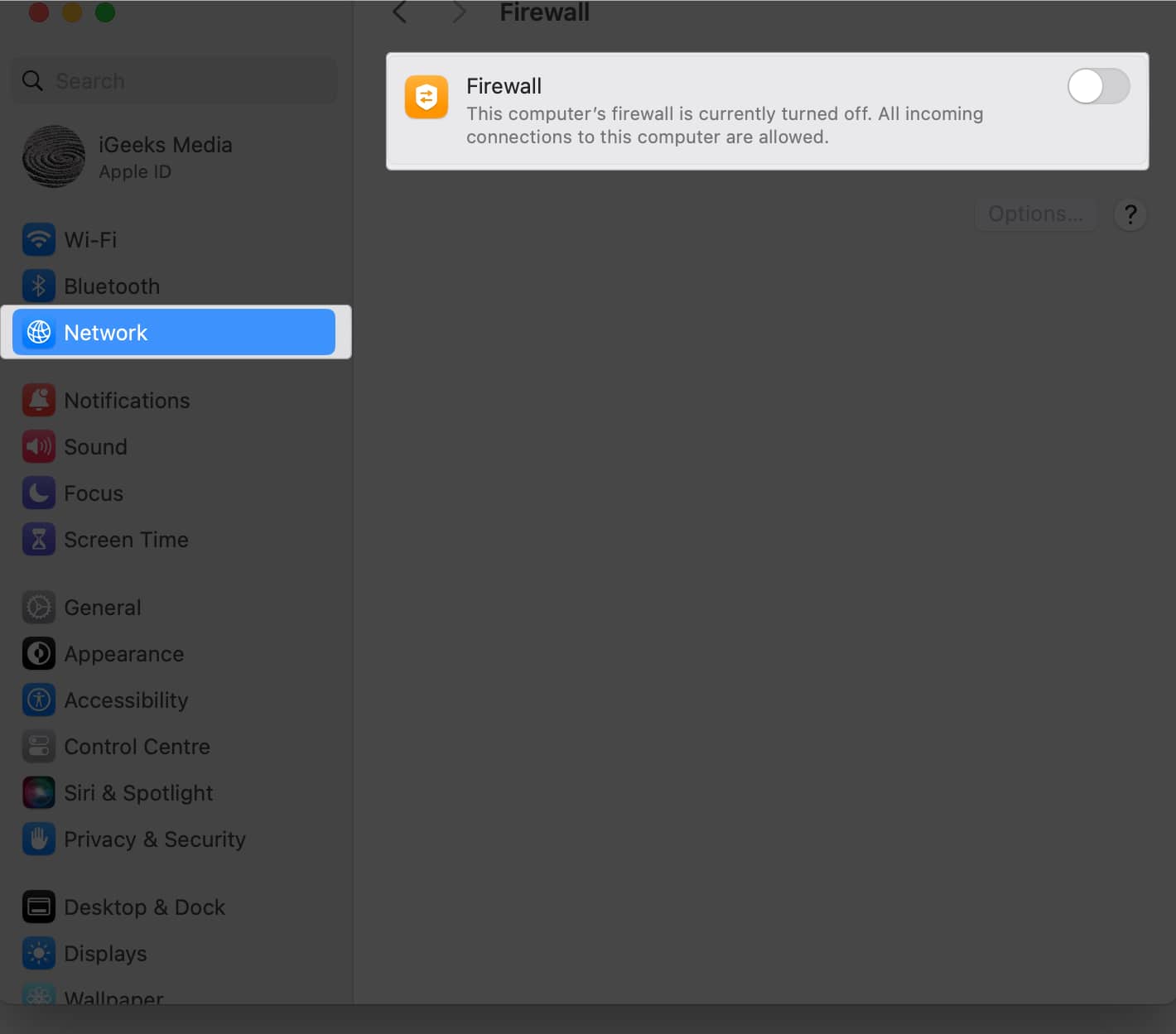
Task: Select Bluetooth in the sidebar
Action: coord(174,286)
